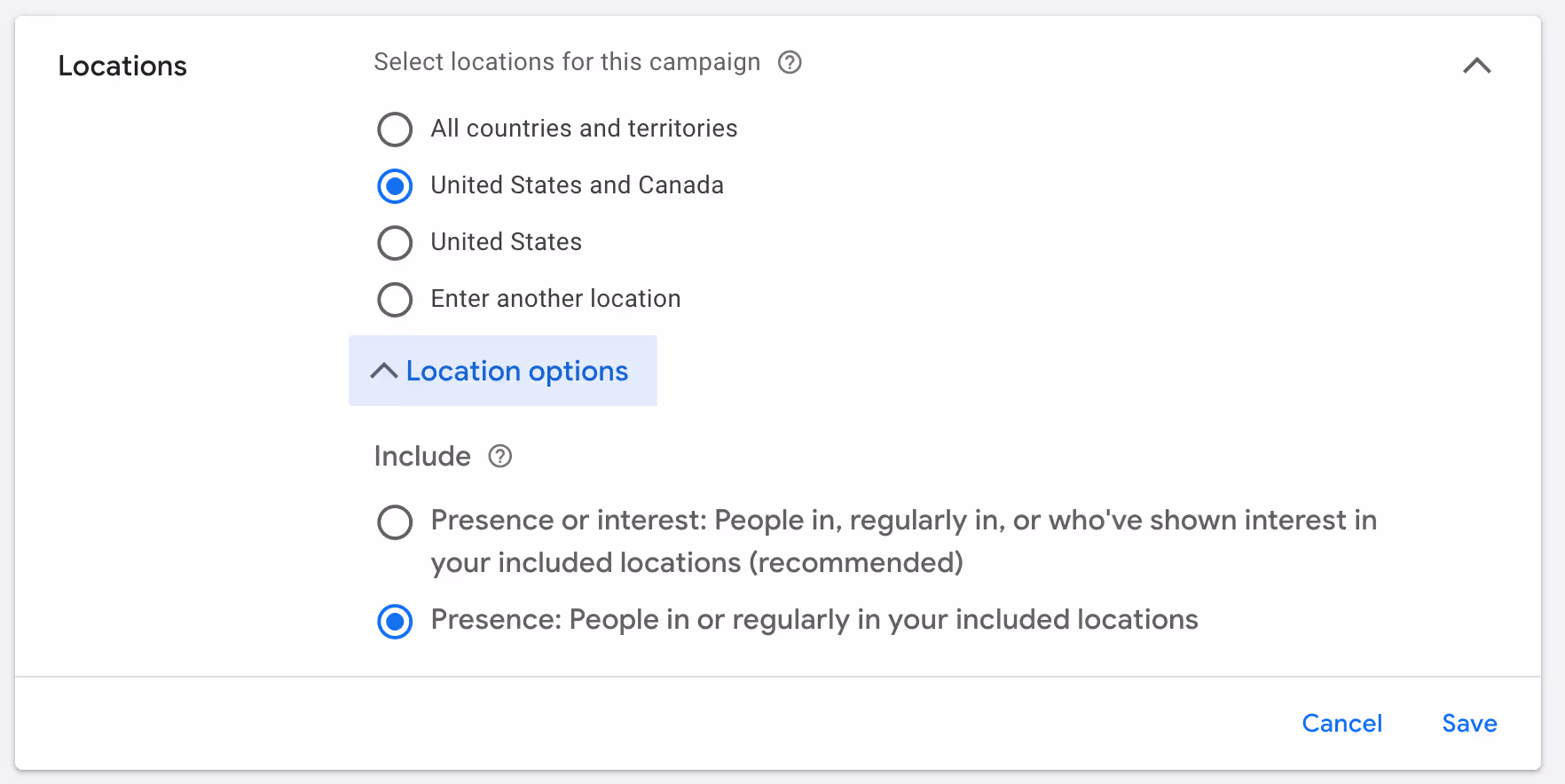1565x784 pixels.
Task: Click the help icon next to Include
Action: pyautogui.click(x=500, y=456)
